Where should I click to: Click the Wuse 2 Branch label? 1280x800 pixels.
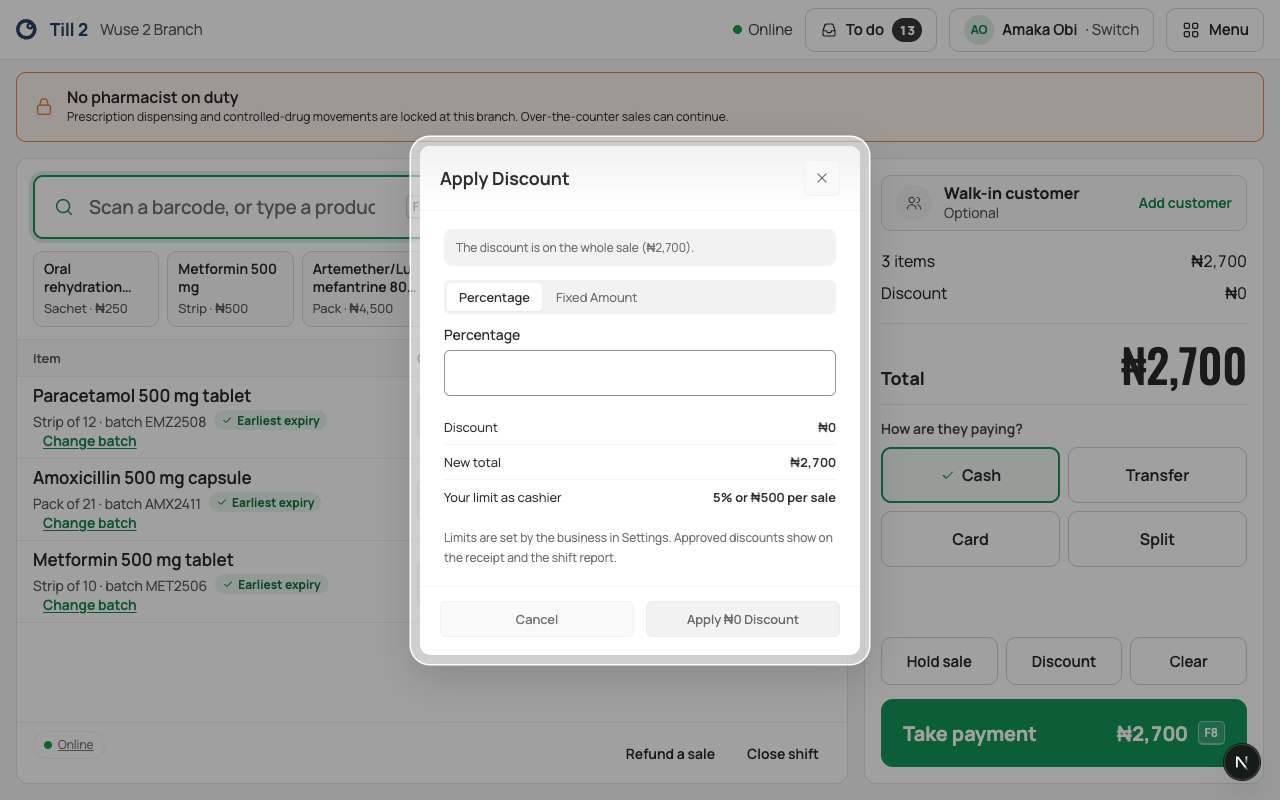(151, 30)
